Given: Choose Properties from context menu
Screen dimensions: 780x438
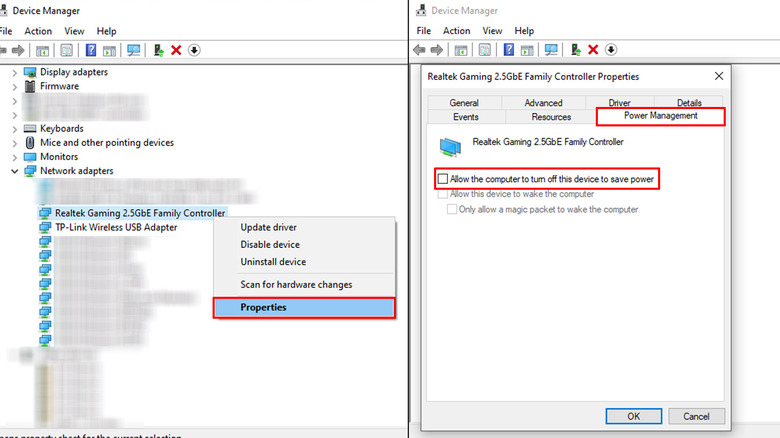Looking at the screenshot, I should tap(304, 308).
